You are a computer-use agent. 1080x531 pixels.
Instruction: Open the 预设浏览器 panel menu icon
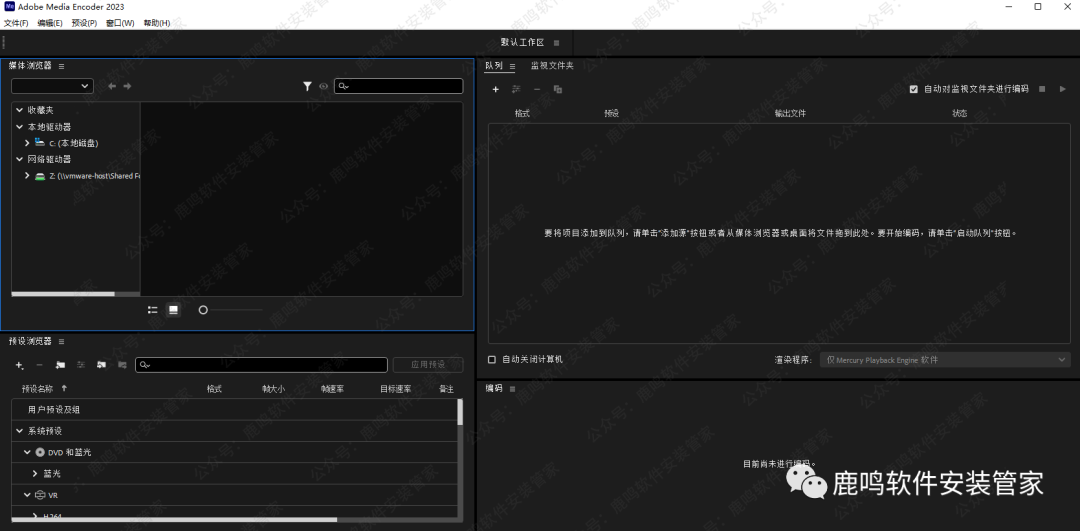[61, 342]
